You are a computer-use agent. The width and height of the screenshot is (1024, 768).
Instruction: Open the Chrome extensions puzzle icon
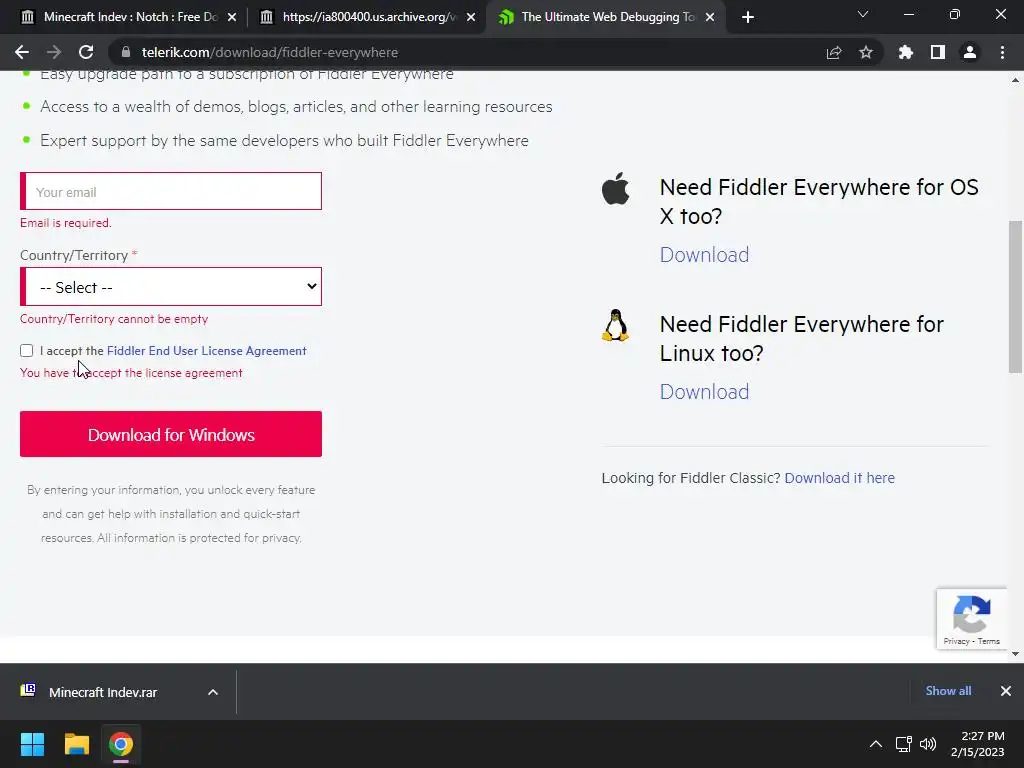[905, 52]
